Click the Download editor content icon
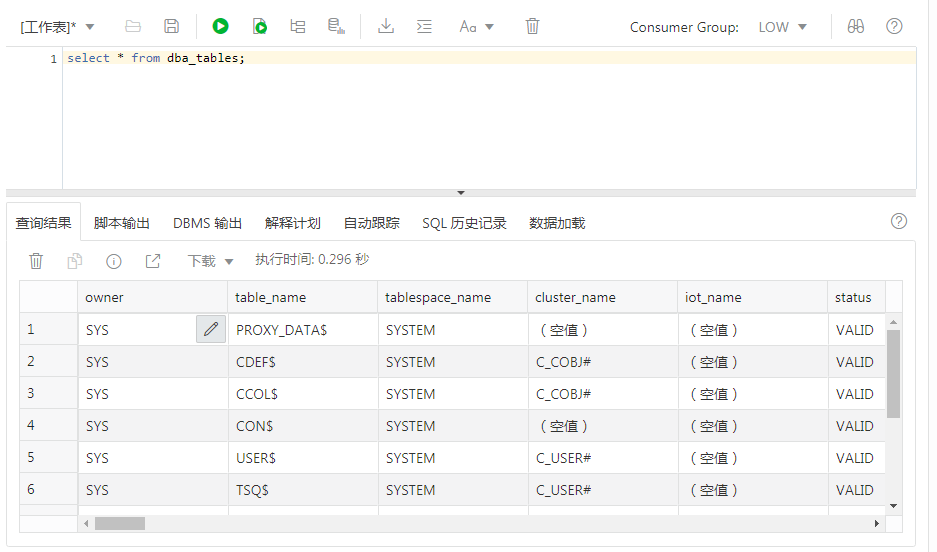The height and width of the screenshot is (552, 937). click(x=386, y=27)
